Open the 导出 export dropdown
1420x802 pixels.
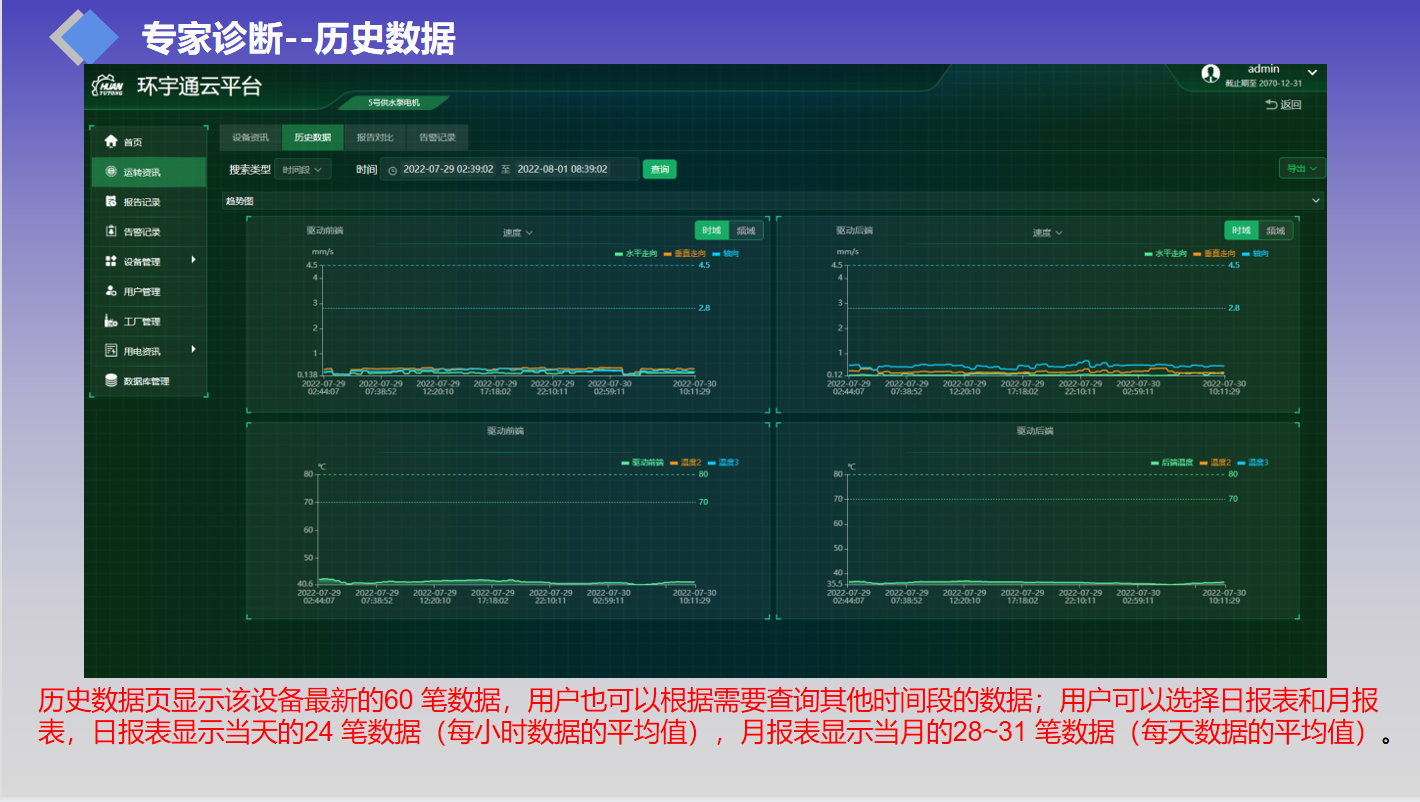1302,169
